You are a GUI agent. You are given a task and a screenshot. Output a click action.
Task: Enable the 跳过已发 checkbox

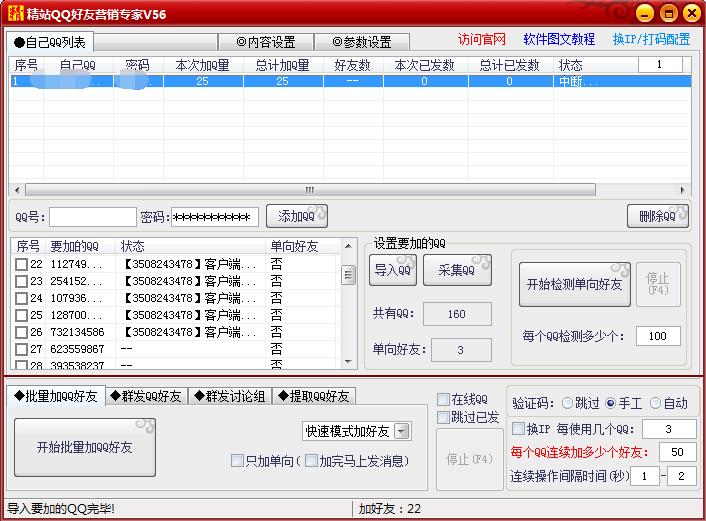[443, 417]
